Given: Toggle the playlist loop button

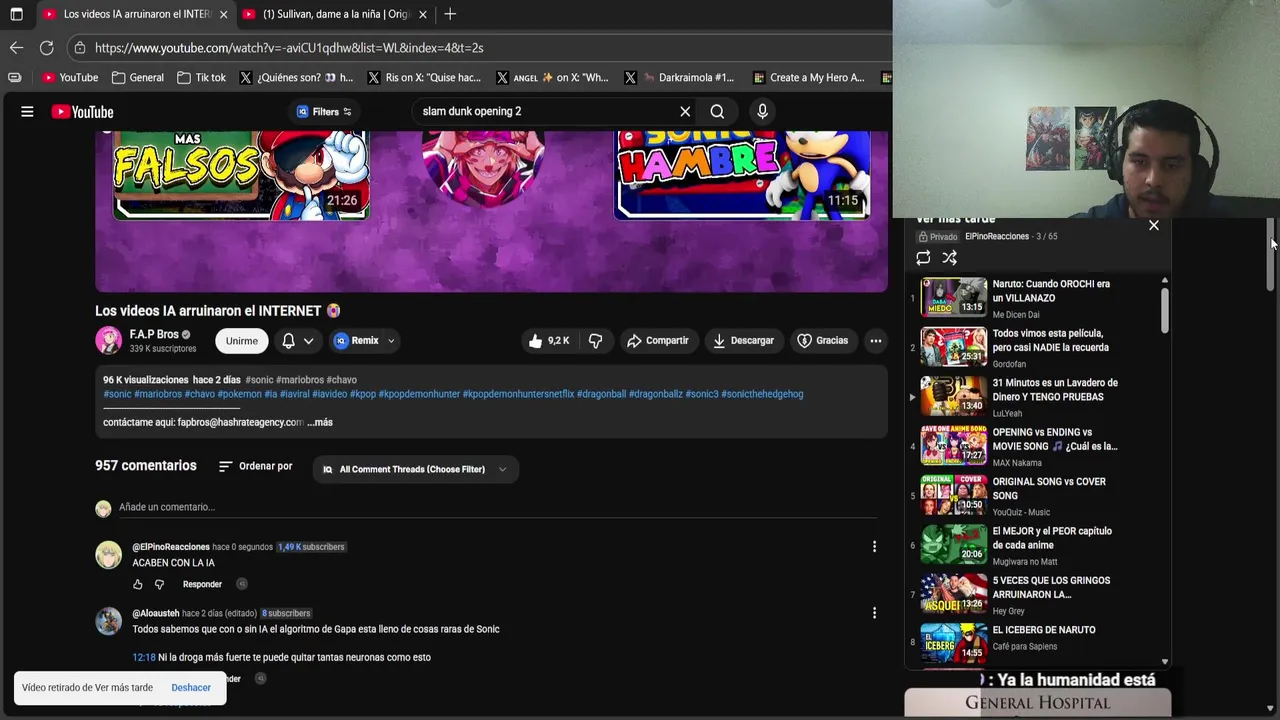Looking at the screenshot, I should [x=923, y=258].
